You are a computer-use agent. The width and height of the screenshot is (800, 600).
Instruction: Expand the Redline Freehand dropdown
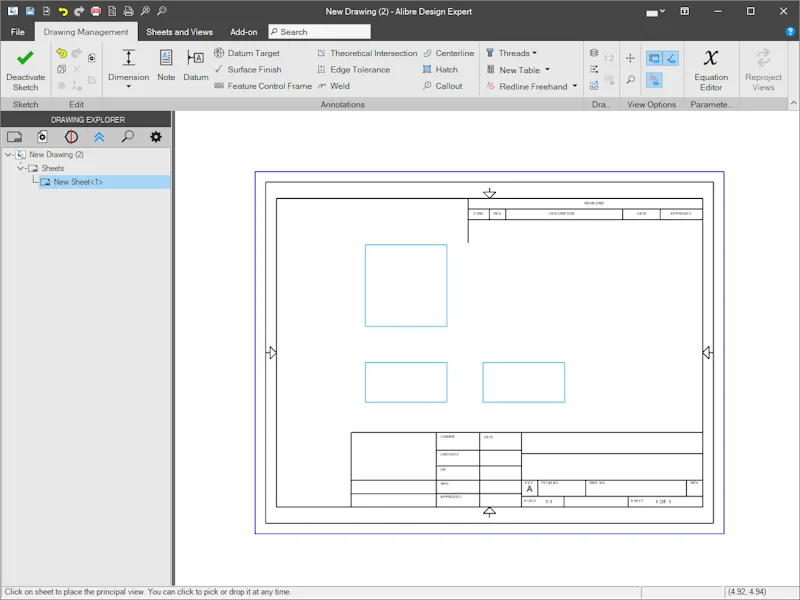tap(574, 86)
